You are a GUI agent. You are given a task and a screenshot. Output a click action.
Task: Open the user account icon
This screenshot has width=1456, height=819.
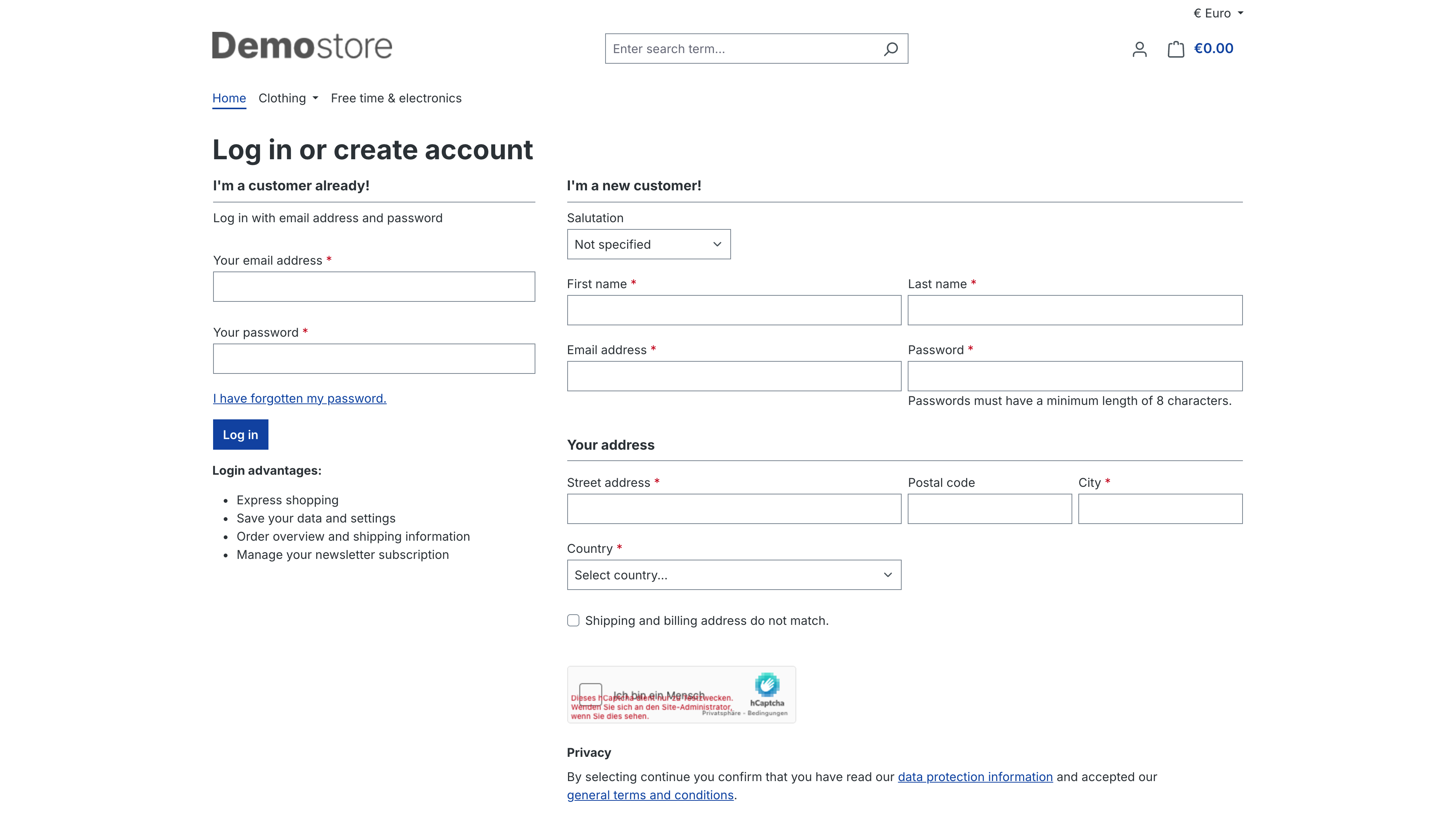pyautogui.click(x=1139, y=49)
